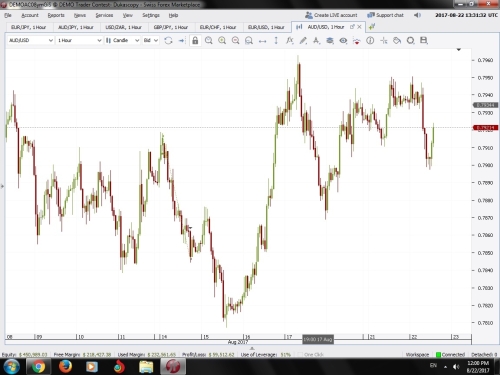The image size is (500, 375).
Task: Open Firefox from the Windows taskbar
Action: pos(65,367)
